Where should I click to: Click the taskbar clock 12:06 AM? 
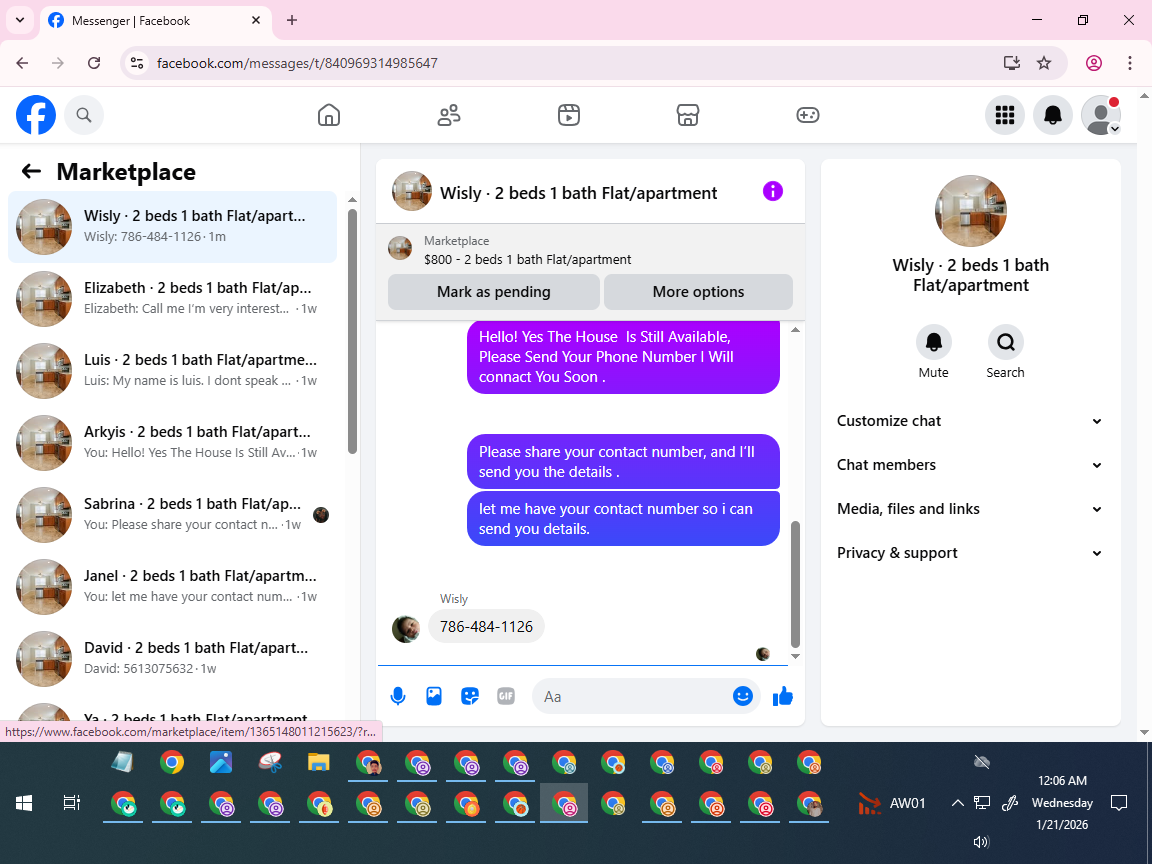[x=1062, y=780]
